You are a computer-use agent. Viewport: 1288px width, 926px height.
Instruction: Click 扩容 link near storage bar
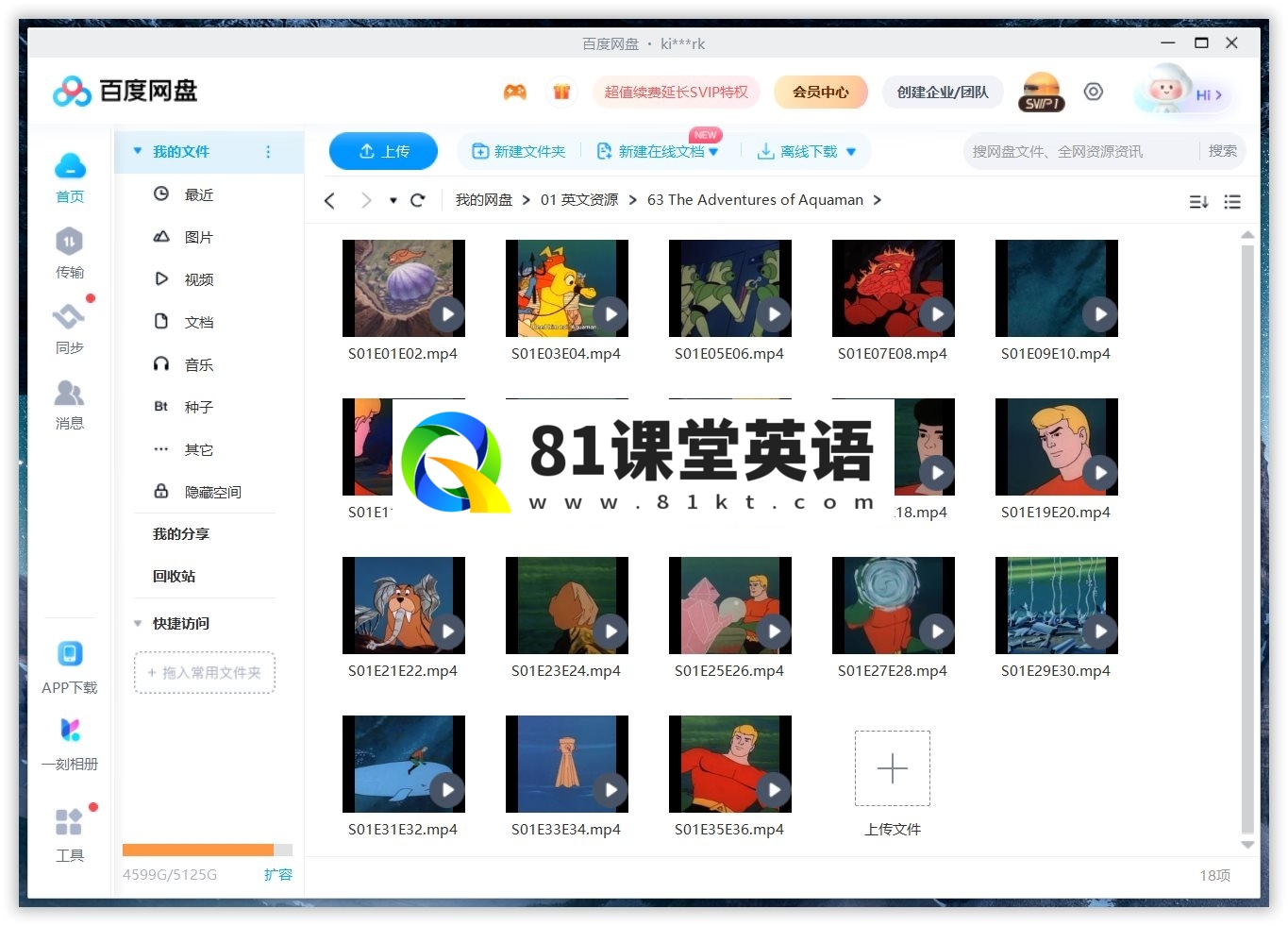point(278,875)
